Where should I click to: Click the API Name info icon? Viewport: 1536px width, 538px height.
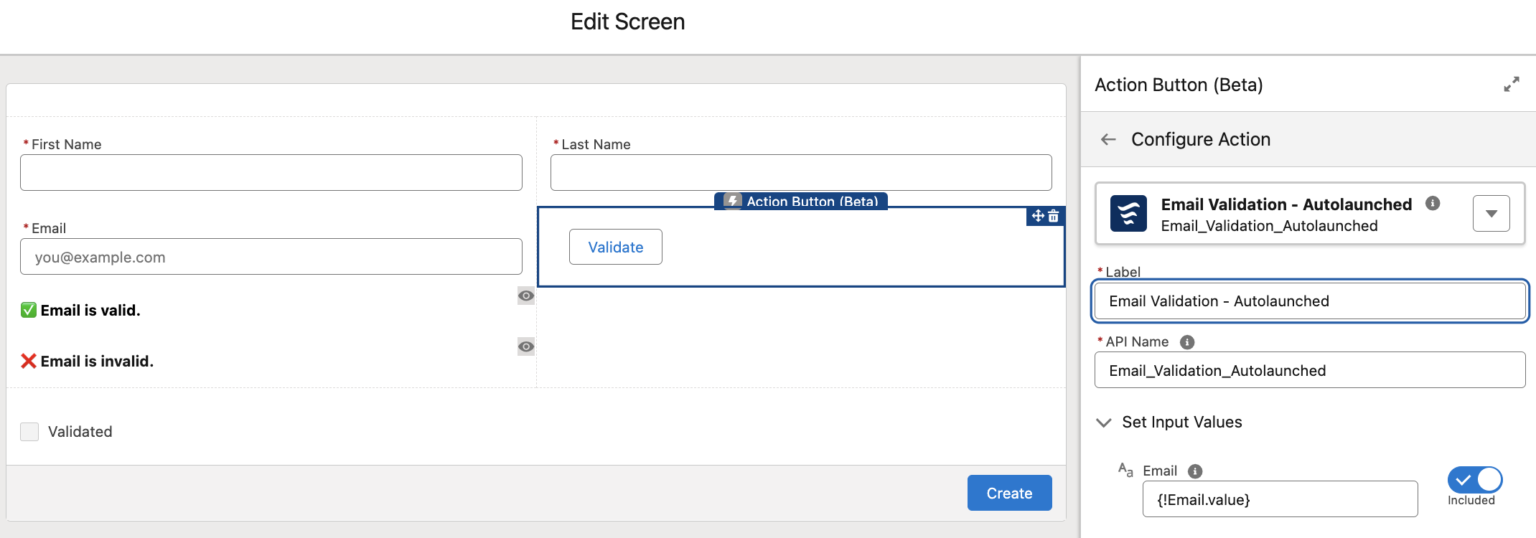[x=1187, y=342]
